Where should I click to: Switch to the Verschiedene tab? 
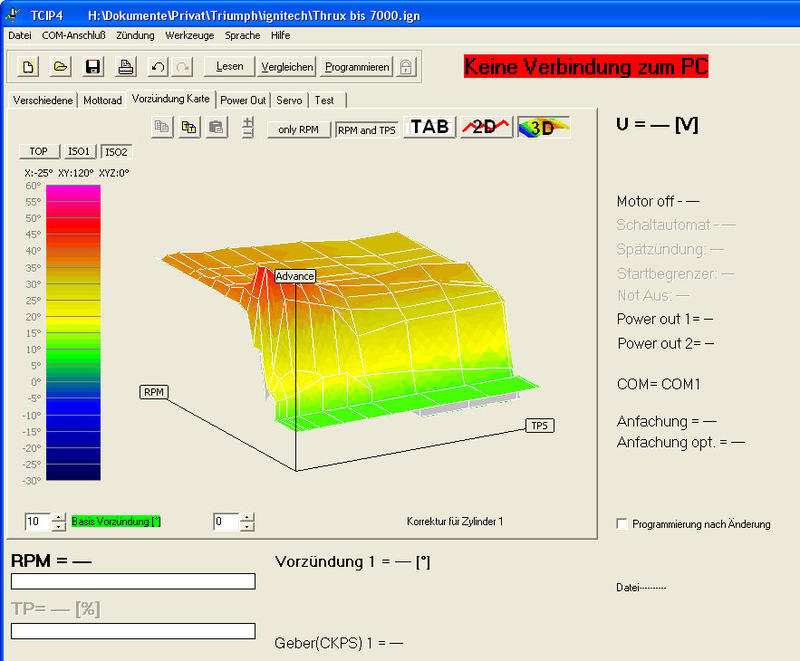tap(43, 100)
